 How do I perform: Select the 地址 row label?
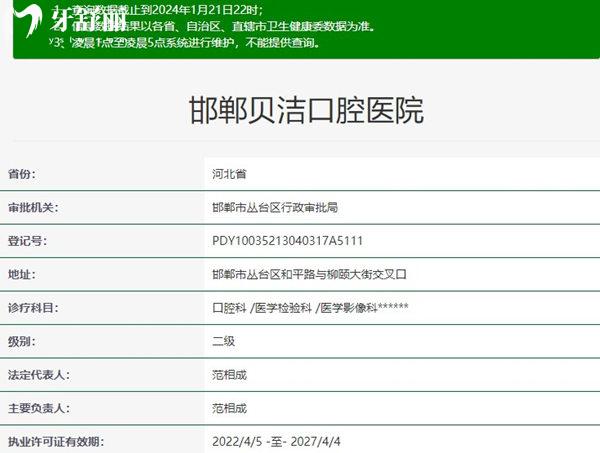pos(22,274)
